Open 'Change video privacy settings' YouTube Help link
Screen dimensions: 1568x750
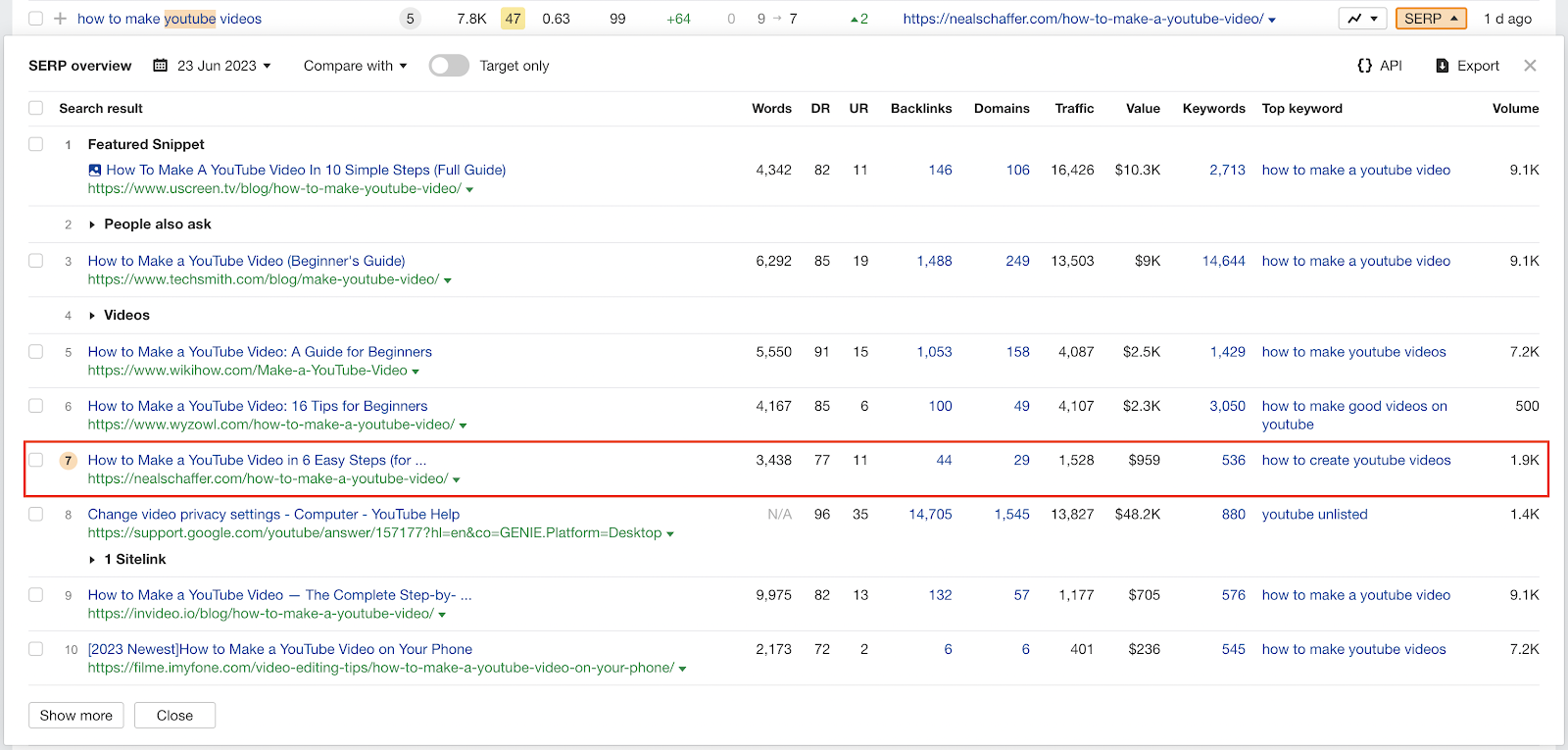(273, 514)
